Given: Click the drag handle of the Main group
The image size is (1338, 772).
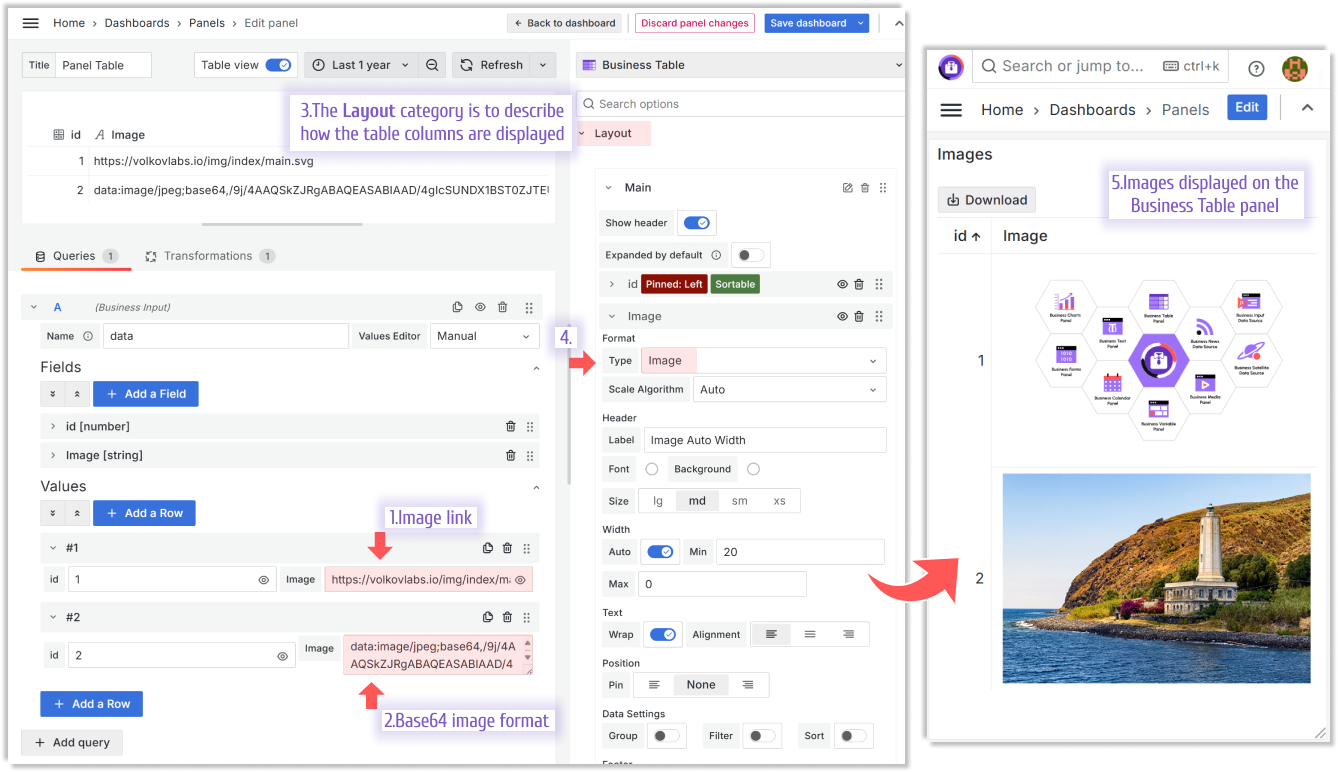Looking at the screenshot, I should coord(882,188).
